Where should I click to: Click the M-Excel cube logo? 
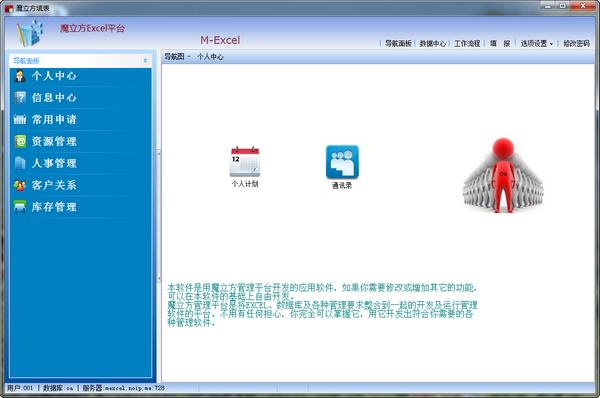[x=29, y=33]
